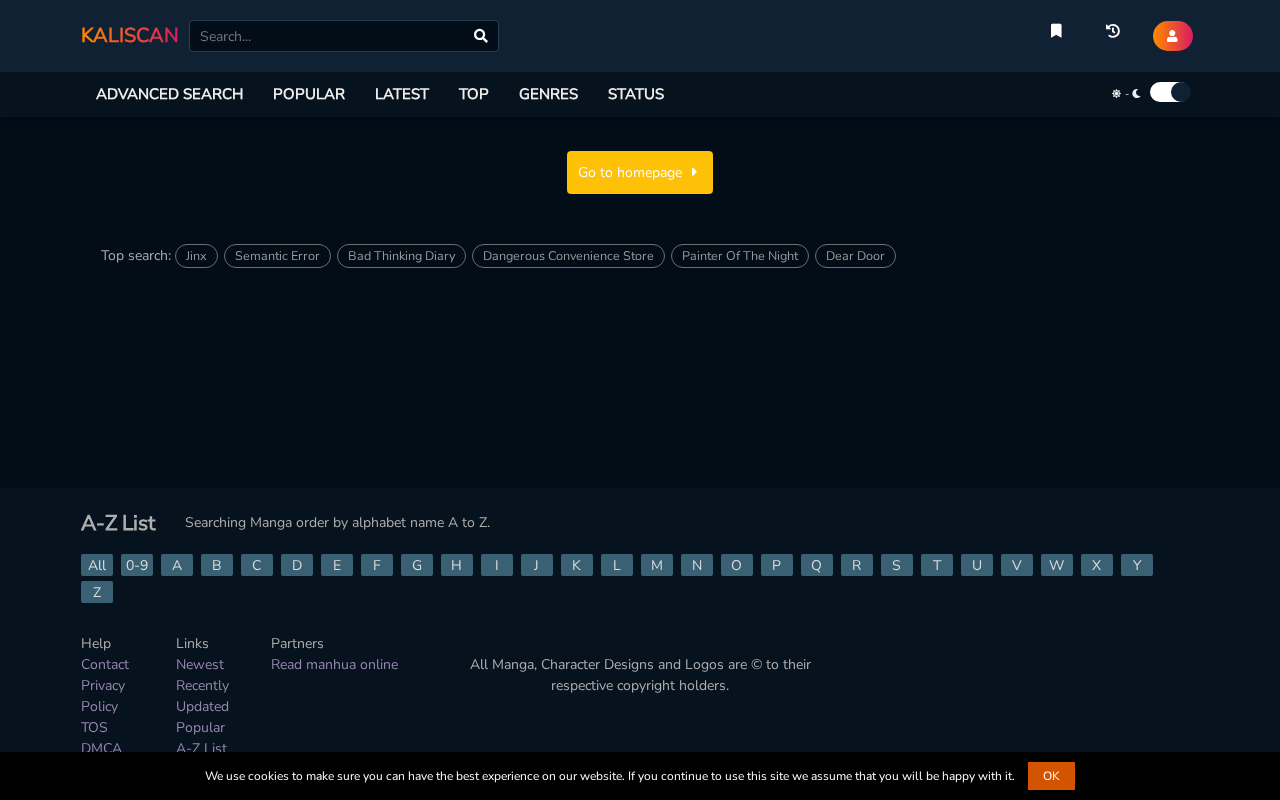Open TOP menu item
The height and width of the screenshot is (800, 1280).
pos(474,94)
